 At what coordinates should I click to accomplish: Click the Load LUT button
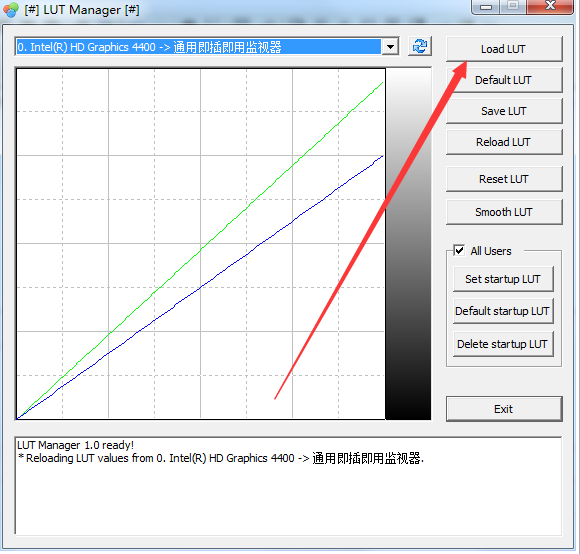pyautogui.click(x=504, y=49)
